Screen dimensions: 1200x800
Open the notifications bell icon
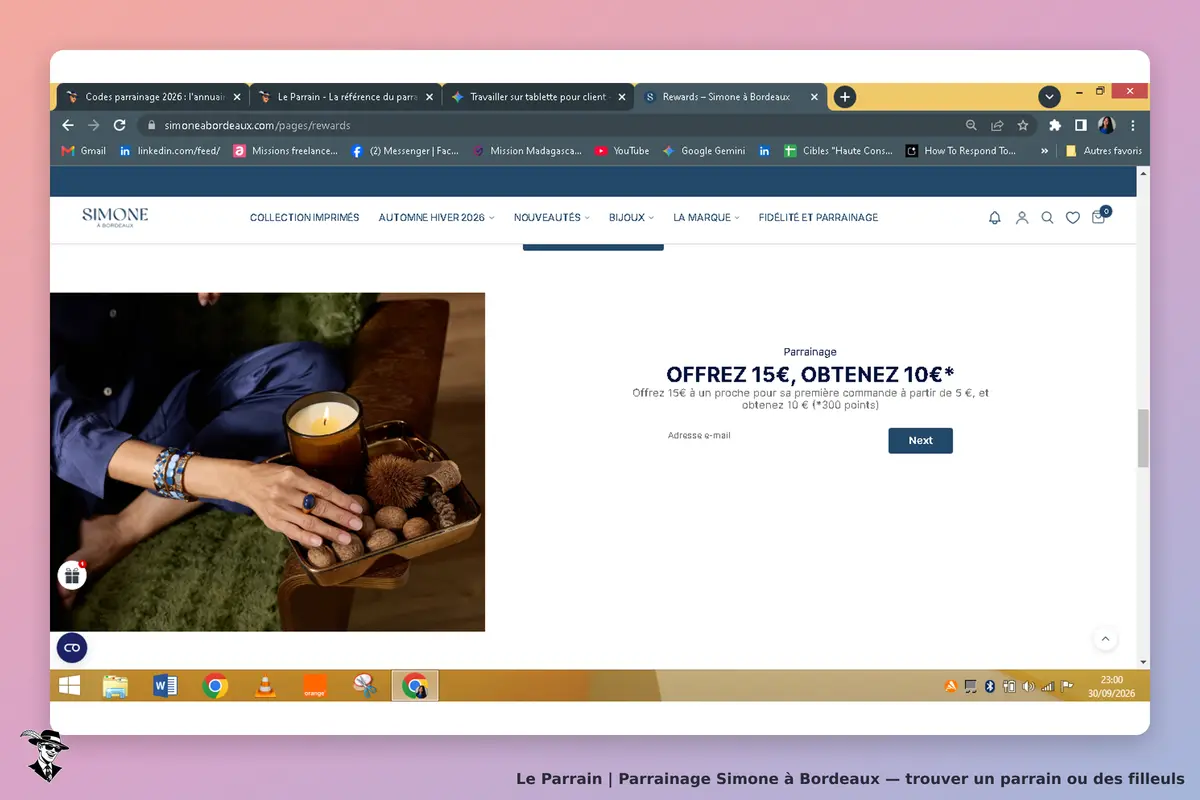click(x=995, y=217)
